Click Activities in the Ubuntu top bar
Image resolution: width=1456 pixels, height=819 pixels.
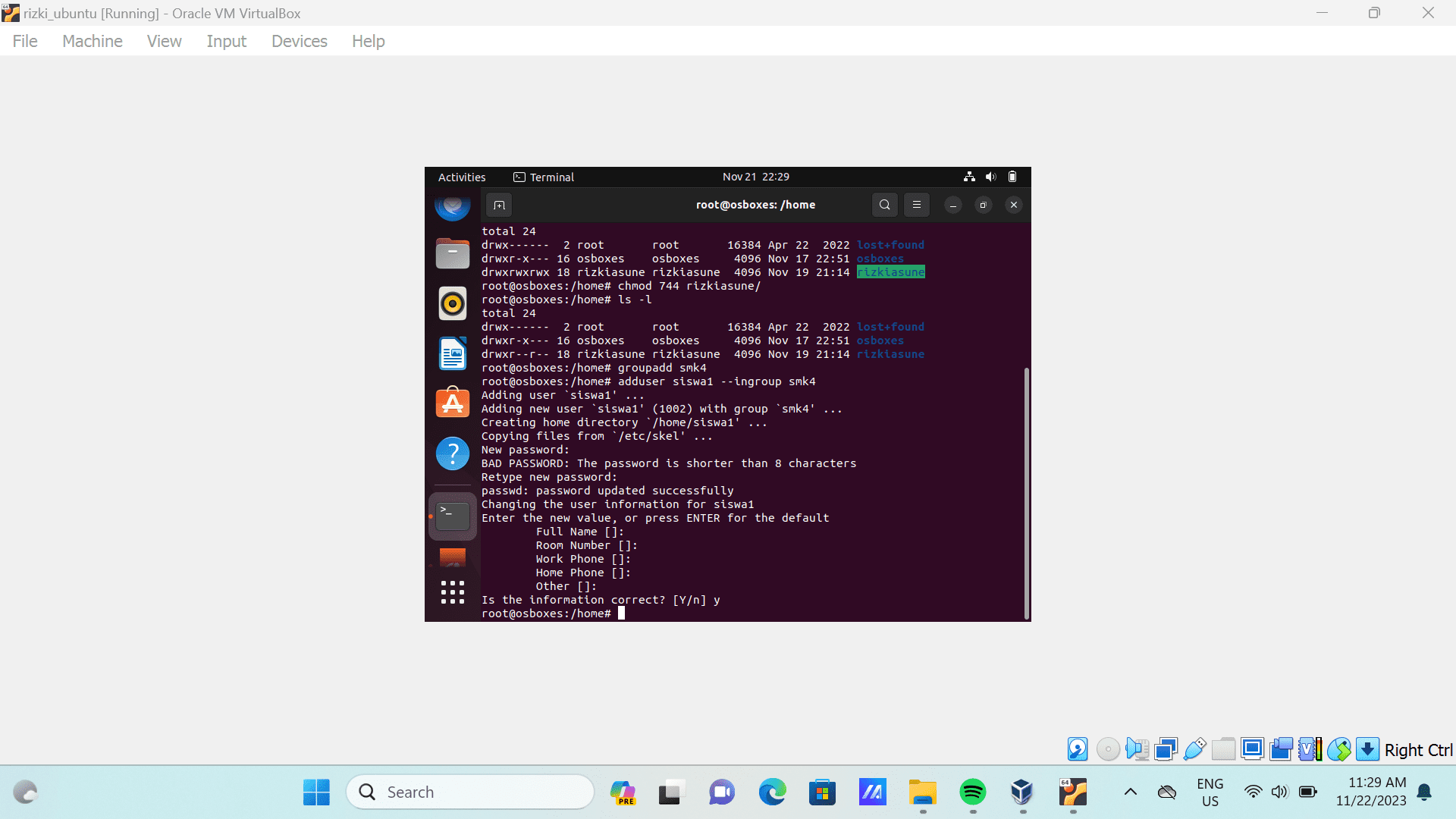[x=462, y=177]
